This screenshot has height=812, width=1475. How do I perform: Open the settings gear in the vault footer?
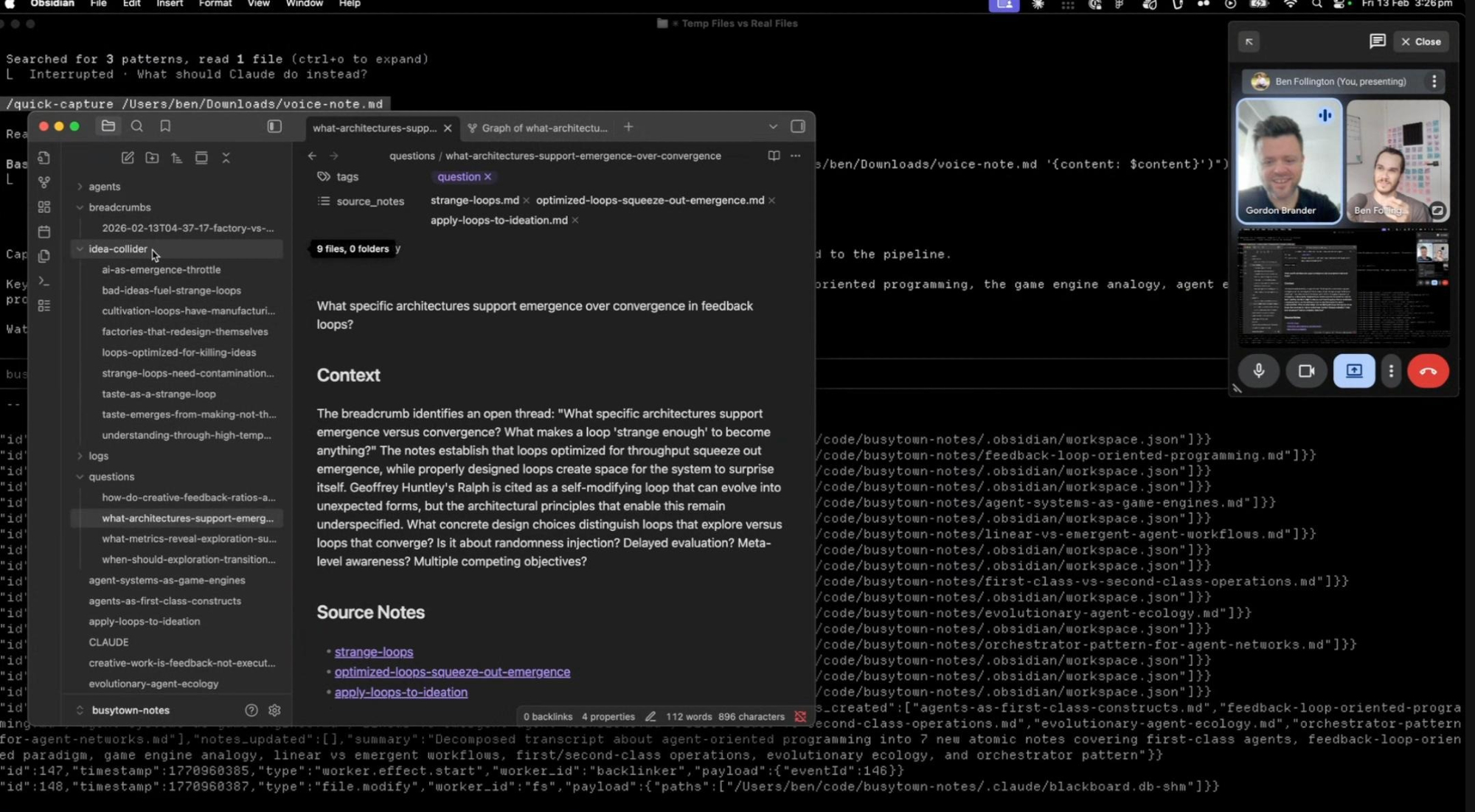pyautogui.click(x=274, y=710)
